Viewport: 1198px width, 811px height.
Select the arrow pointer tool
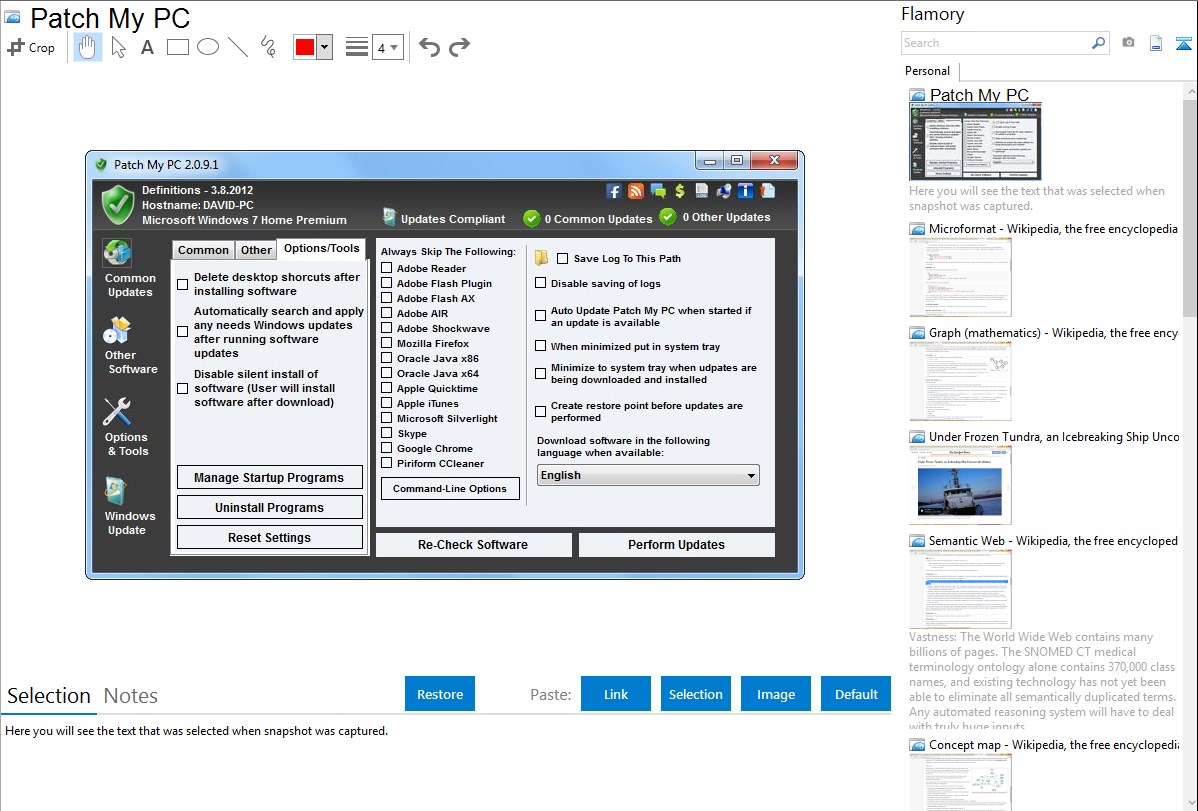118,47
